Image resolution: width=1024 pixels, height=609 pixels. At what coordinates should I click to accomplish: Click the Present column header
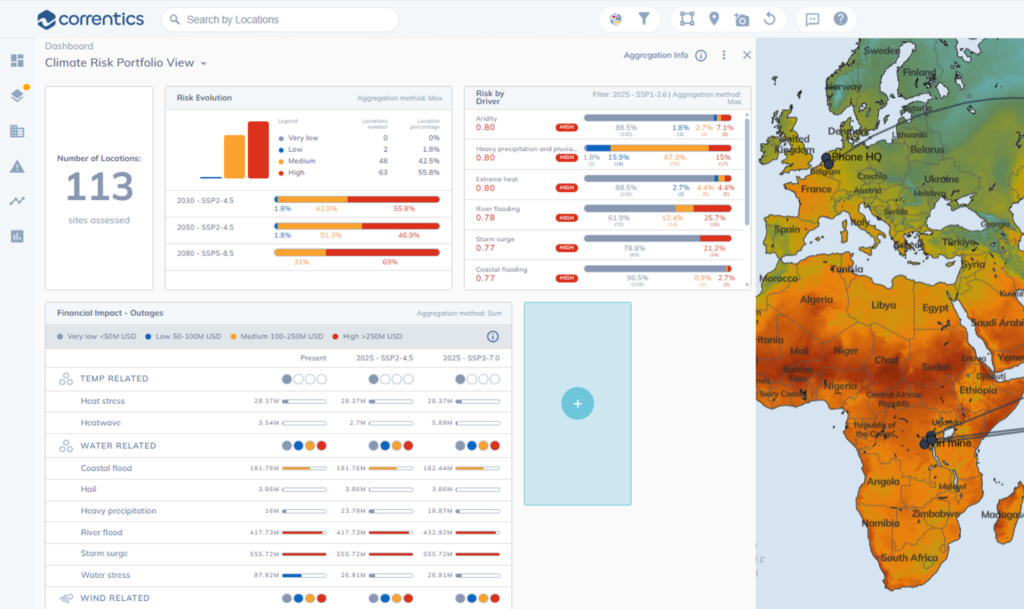(313, 358)
